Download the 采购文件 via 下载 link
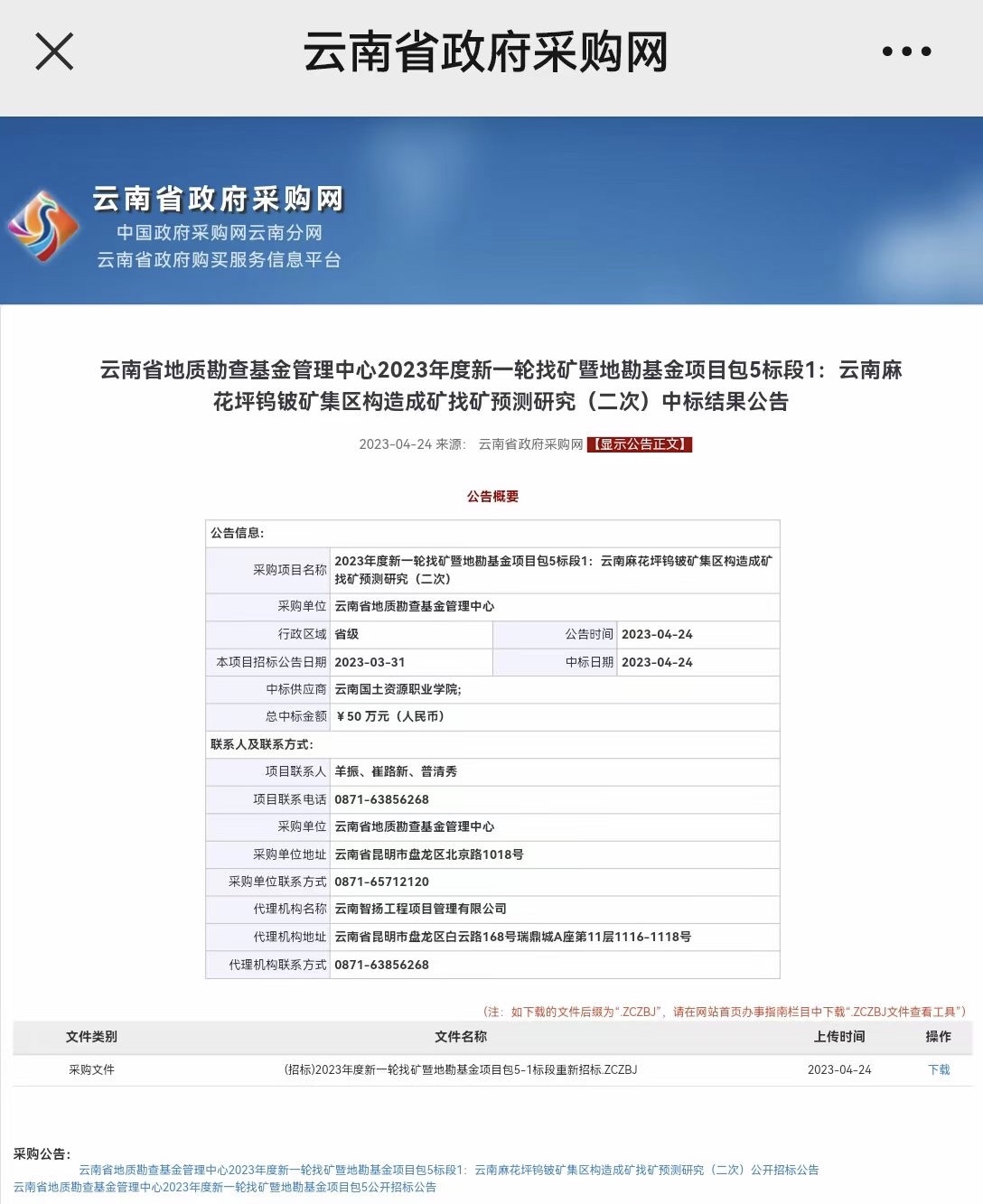This screenshot has height=1204, width=983. [x=939, y=1069]
